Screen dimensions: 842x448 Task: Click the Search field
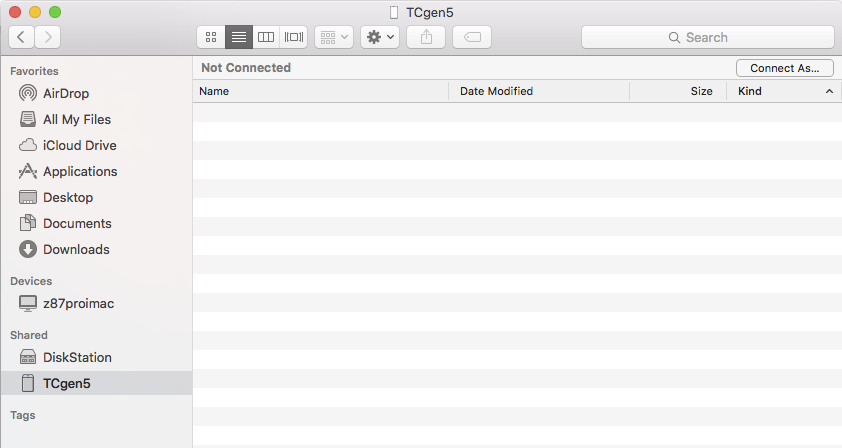point(708,37)
